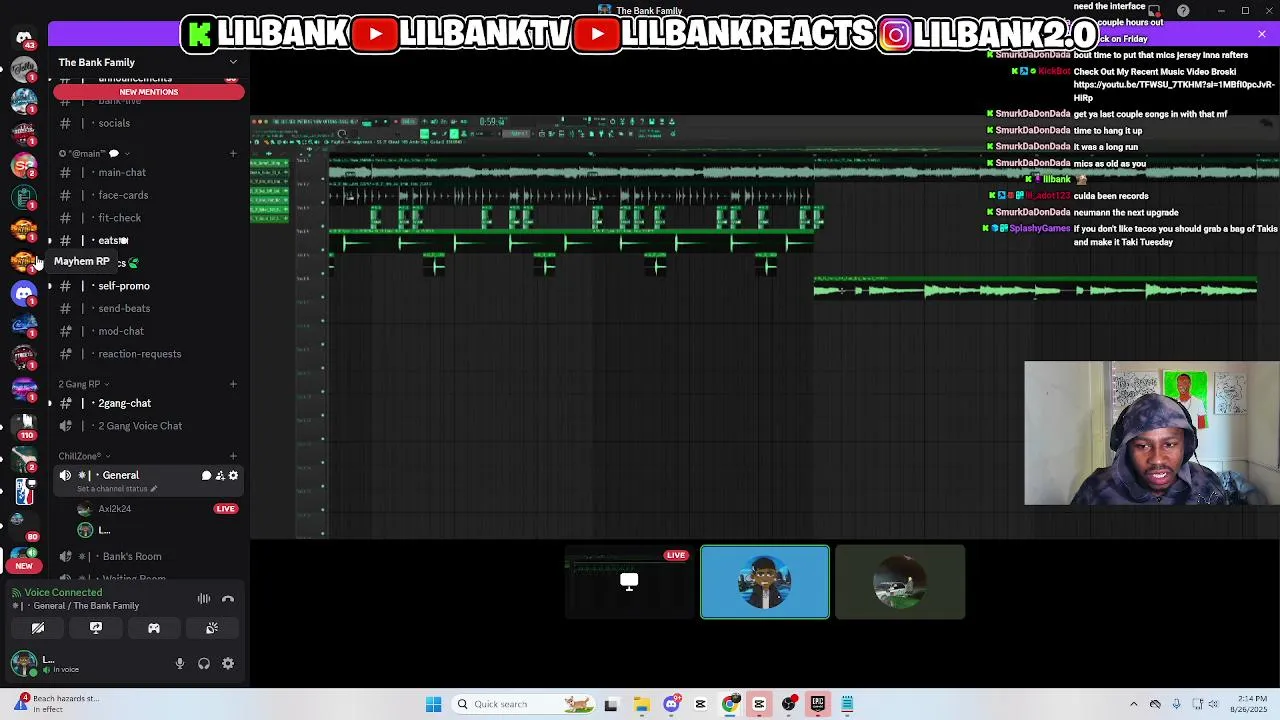Viewport: 1280px width, 720px height.
Task: Open chat for General voice channel
Action: click(x=206, y=475)
